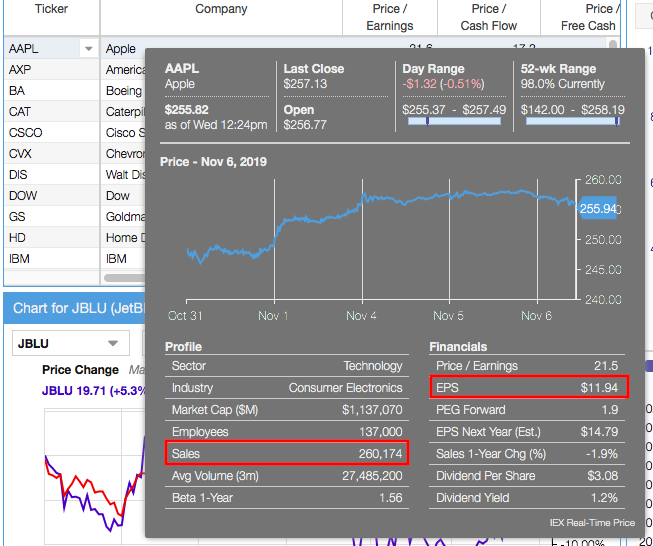Select the IBM ticker cell

pyautogui.click(x=52, y=259)
